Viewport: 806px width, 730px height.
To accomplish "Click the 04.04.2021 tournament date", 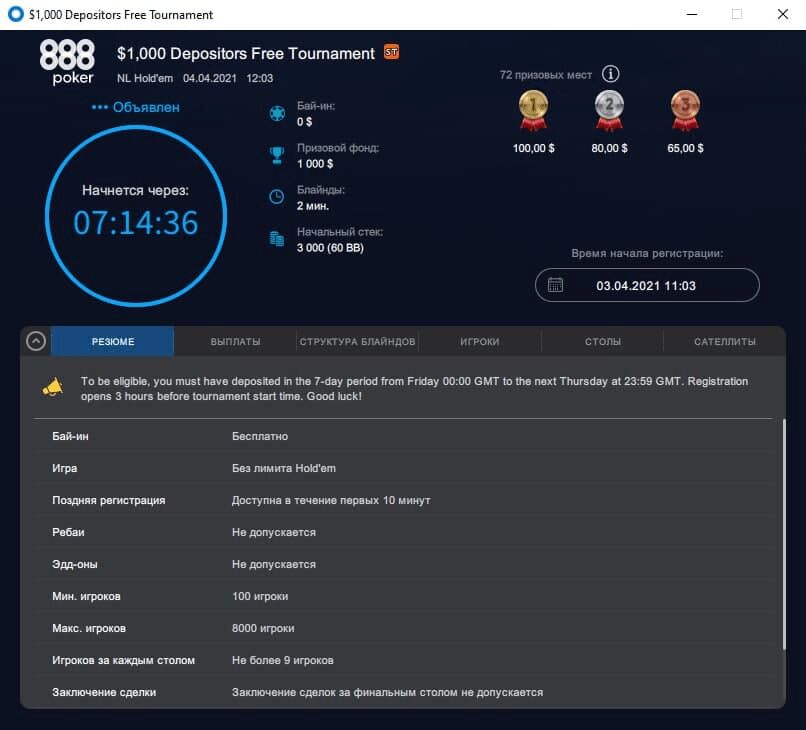I will point(210,78).
